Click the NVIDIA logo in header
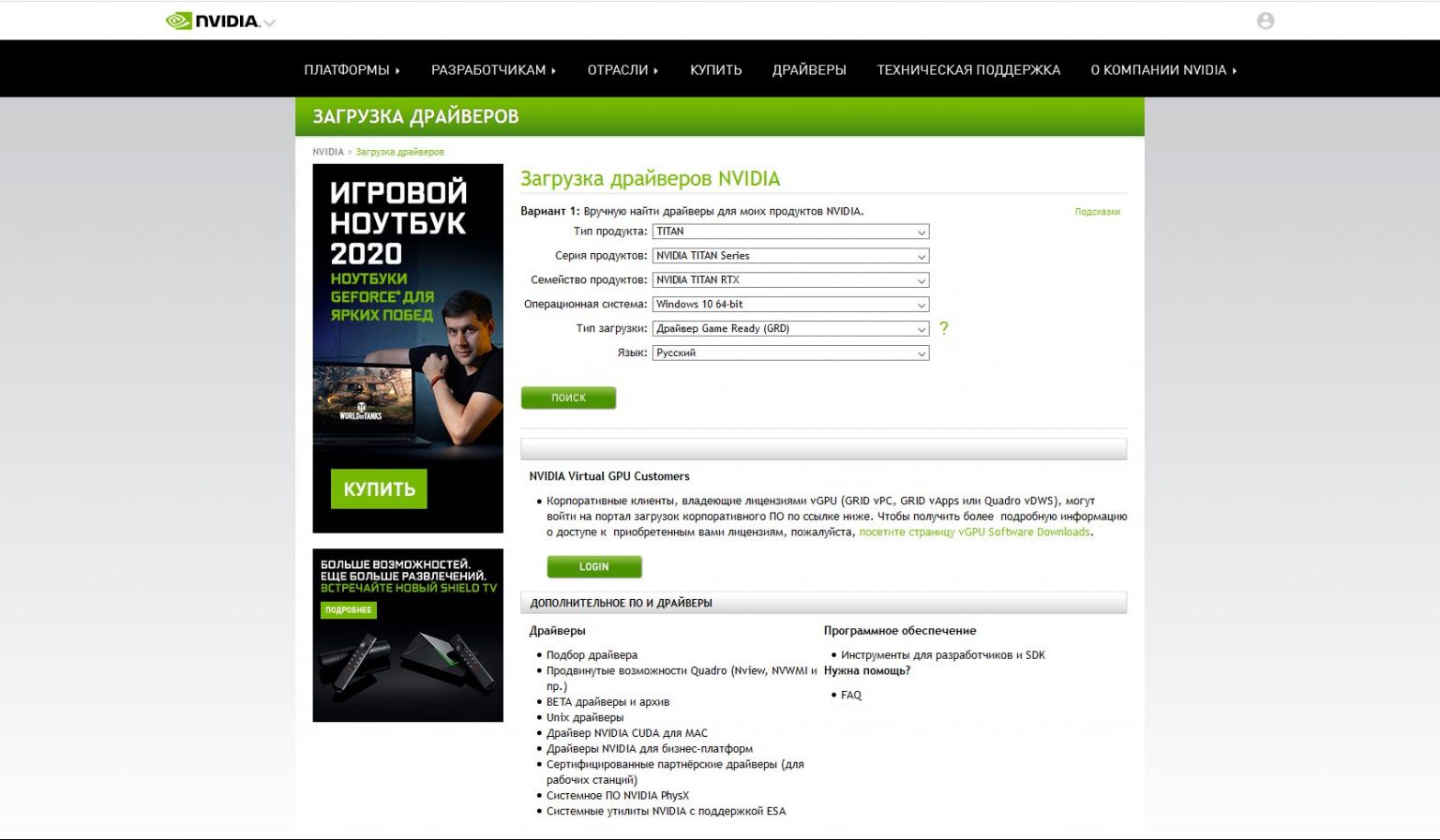1440x840 pixels. pos(213,21)
